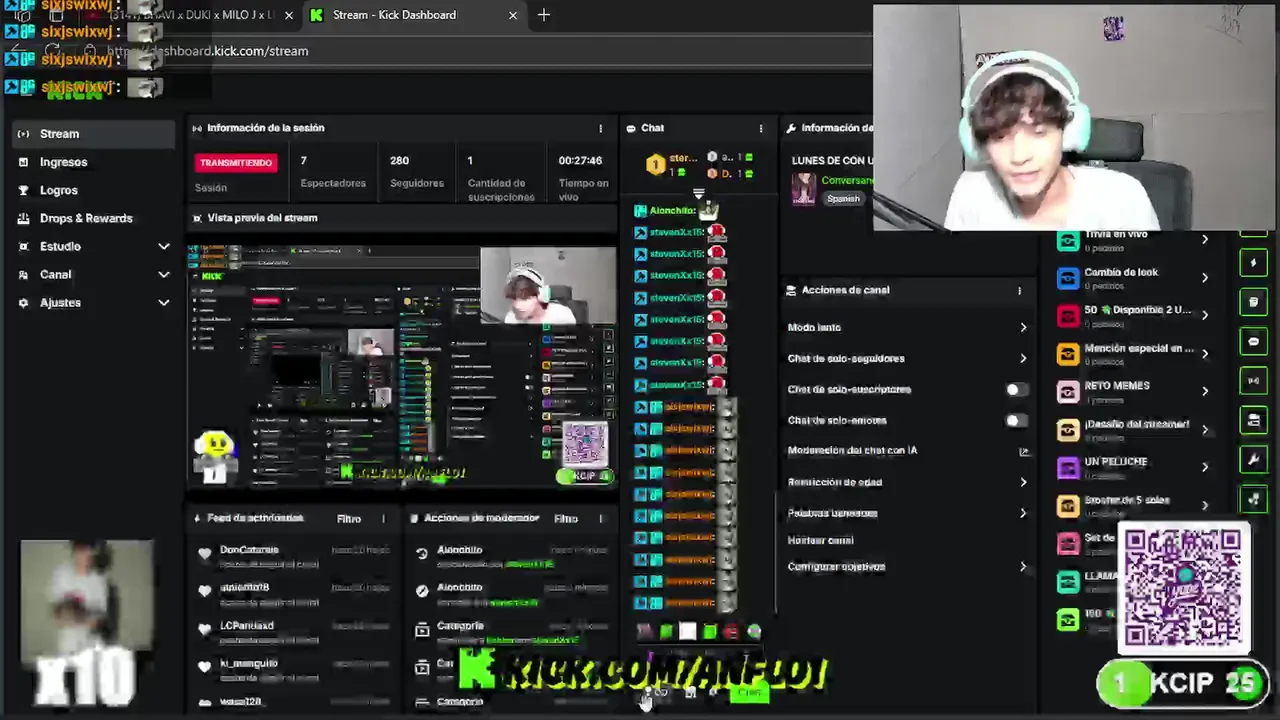Click the ¡Desafío del streamer! reward

[x=1133, y=429]
